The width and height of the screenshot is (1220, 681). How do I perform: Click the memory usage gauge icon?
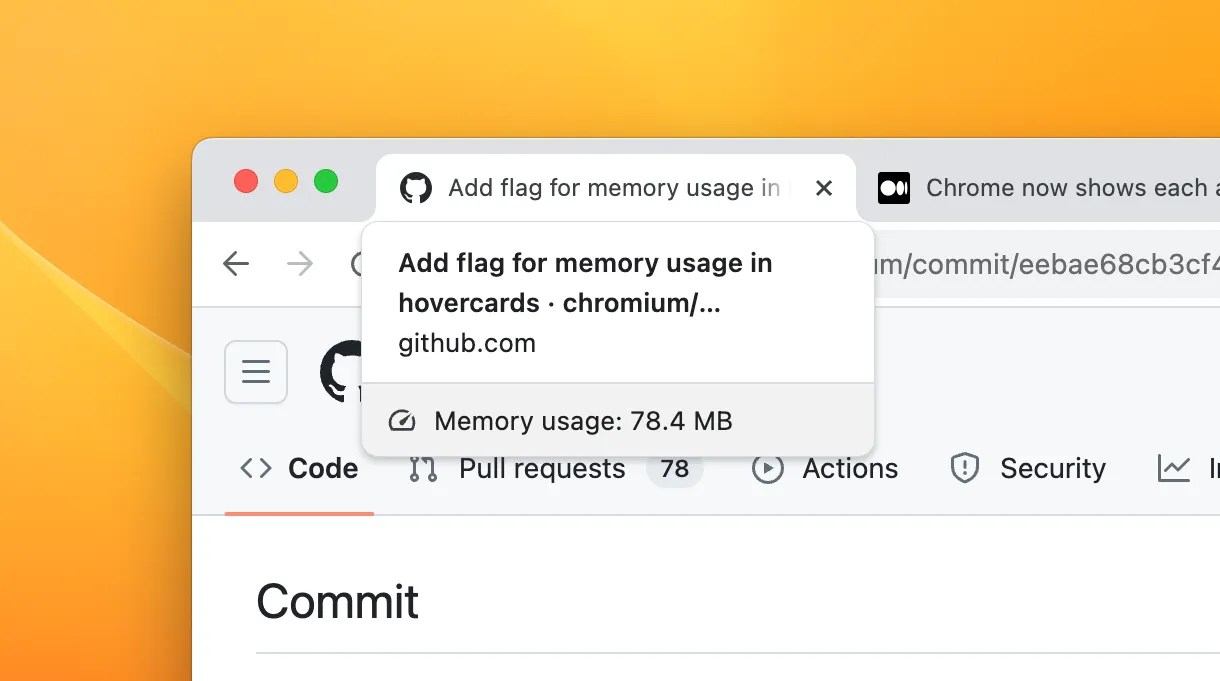point(401,420)
